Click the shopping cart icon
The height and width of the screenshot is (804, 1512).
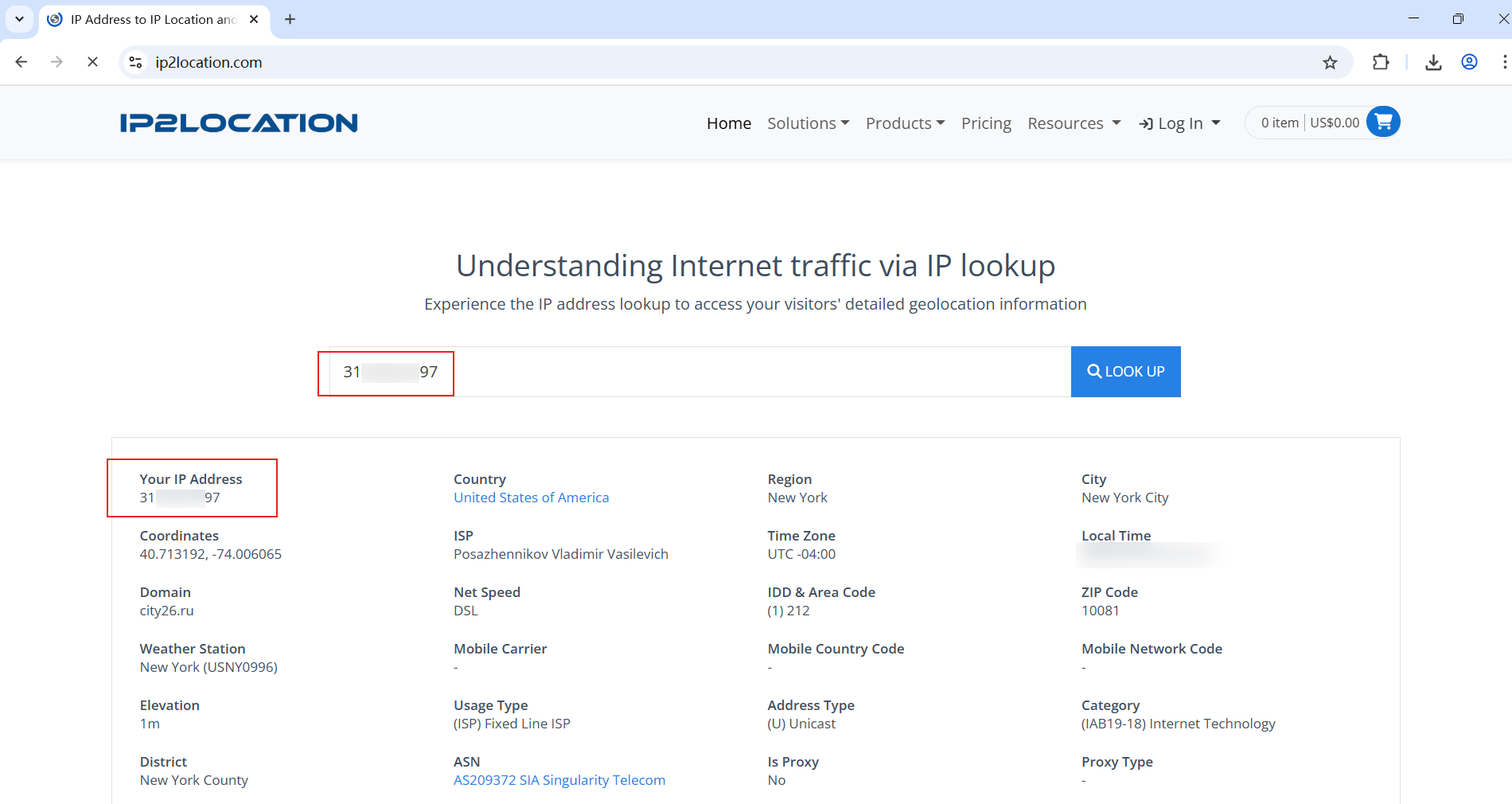1383,122
